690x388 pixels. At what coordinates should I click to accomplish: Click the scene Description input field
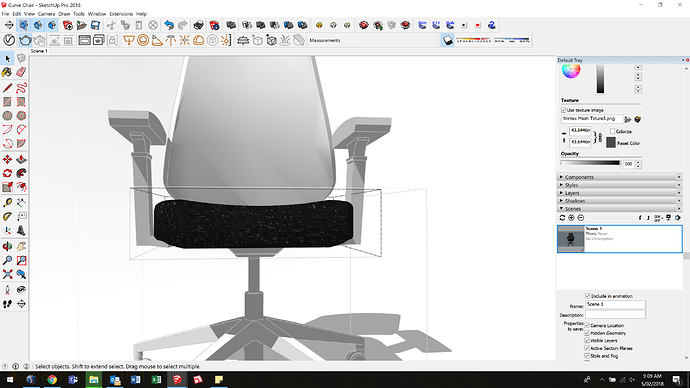click(615, 315)
